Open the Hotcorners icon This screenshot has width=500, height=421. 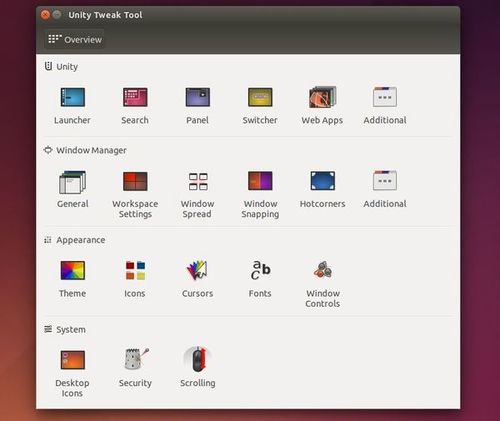click(x=323, y=181)
